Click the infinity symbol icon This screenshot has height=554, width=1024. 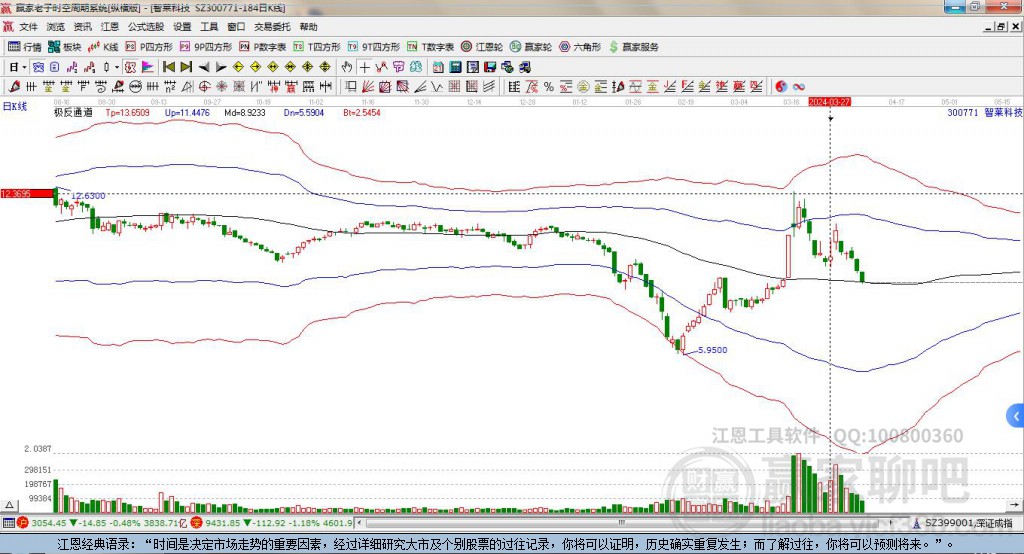(x=798, y=86)
